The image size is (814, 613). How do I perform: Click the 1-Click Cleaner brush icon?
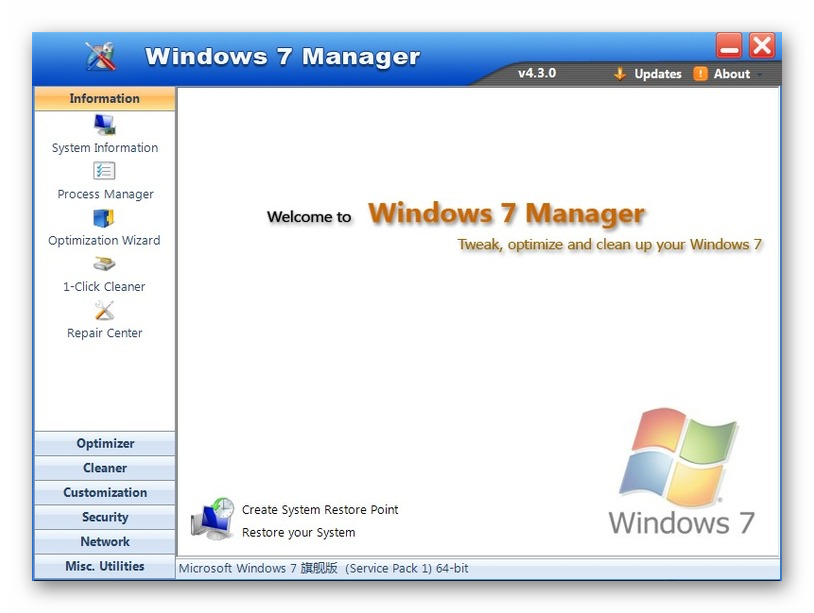pos(104,264)
